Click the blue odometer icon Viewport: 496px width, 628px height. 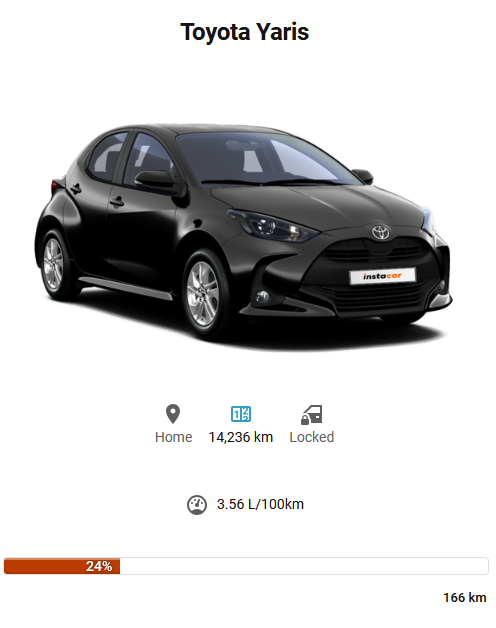pos(241,414)
